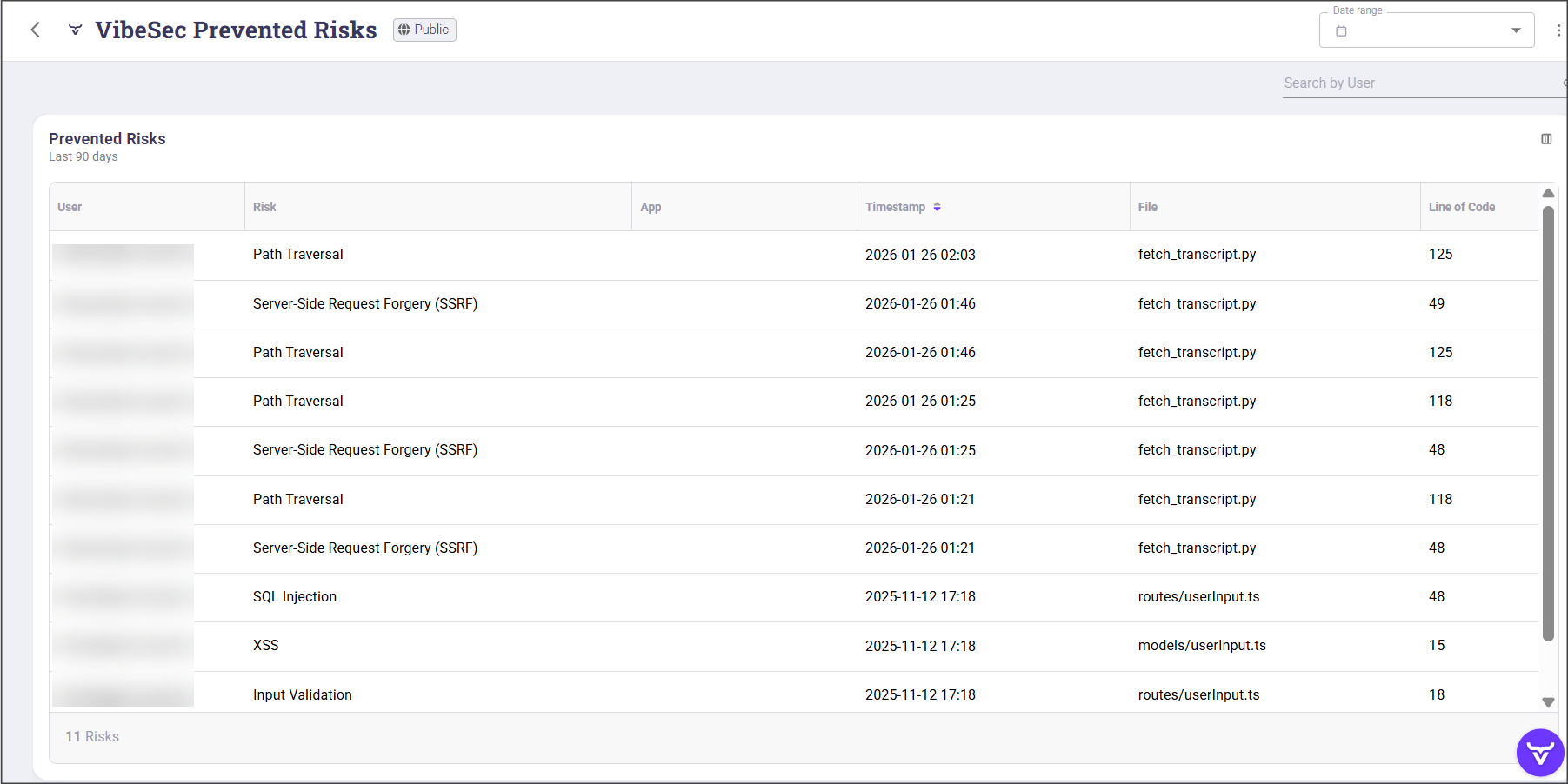This screenshot has height=784, width=1568.
Task: Click the back arrow icon
Action: tap(36, 30)
